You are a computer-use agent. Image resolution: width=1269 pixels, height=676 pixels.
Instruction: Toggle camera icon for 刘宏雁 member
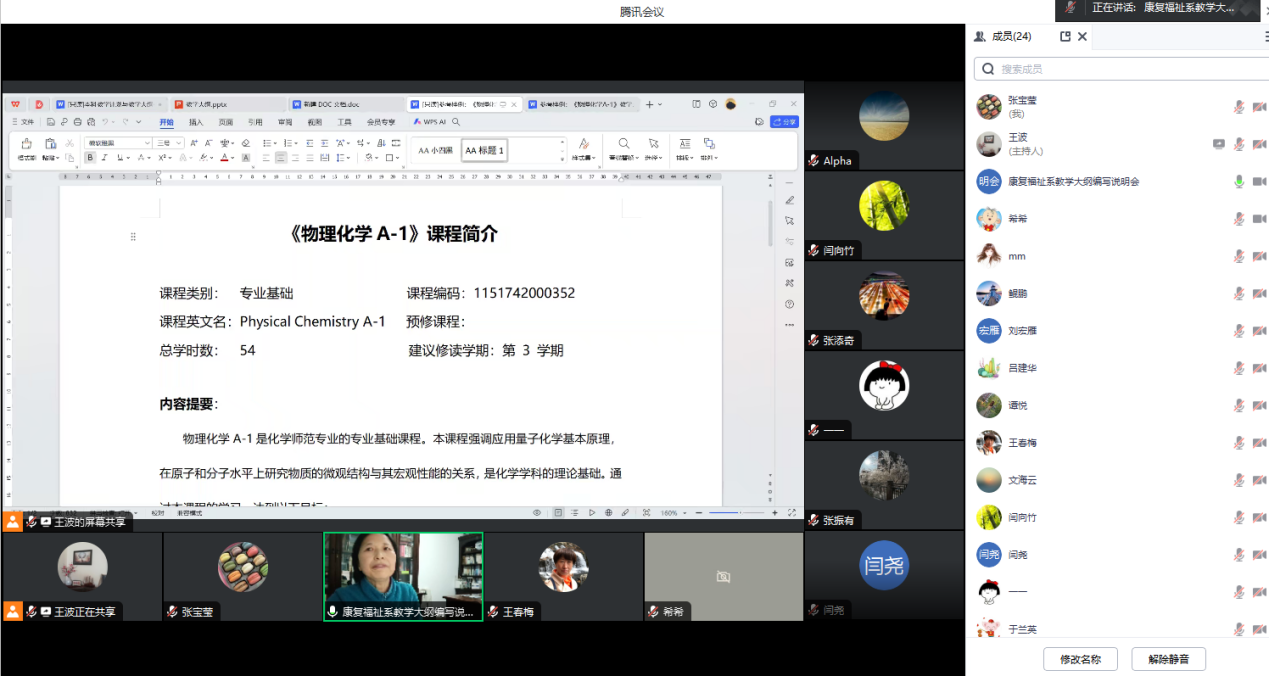click(1259, 330)
